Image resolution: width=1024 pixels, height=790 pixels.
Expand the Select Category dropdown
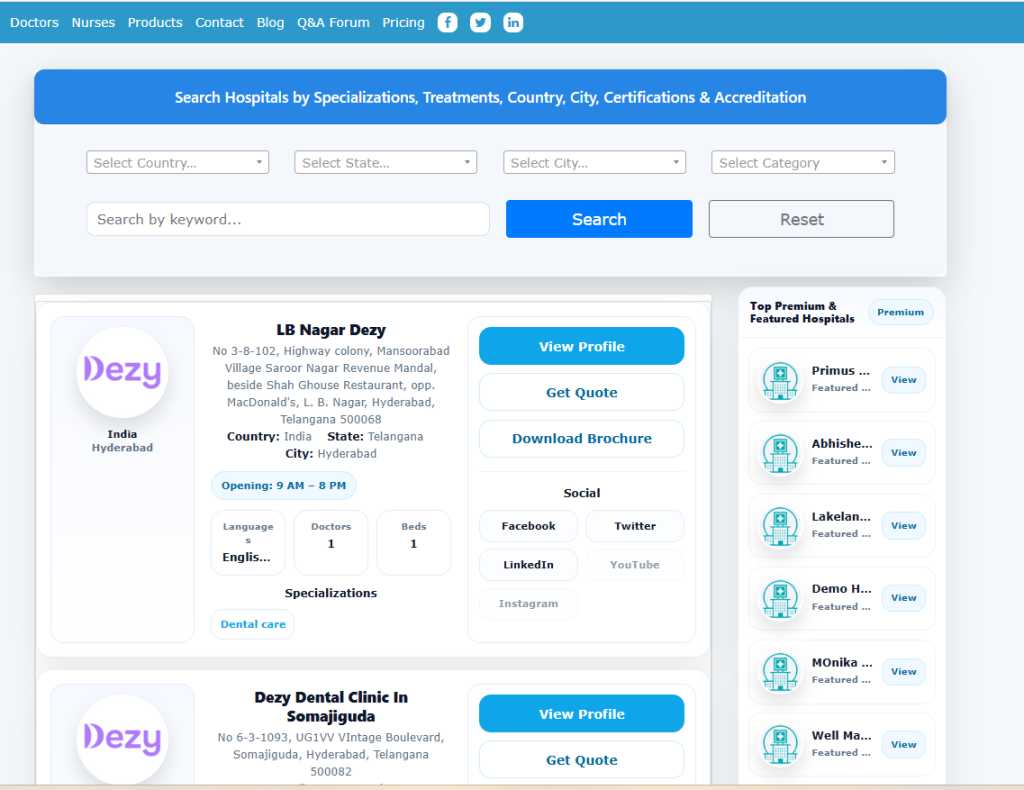click(x=802, y=163)
